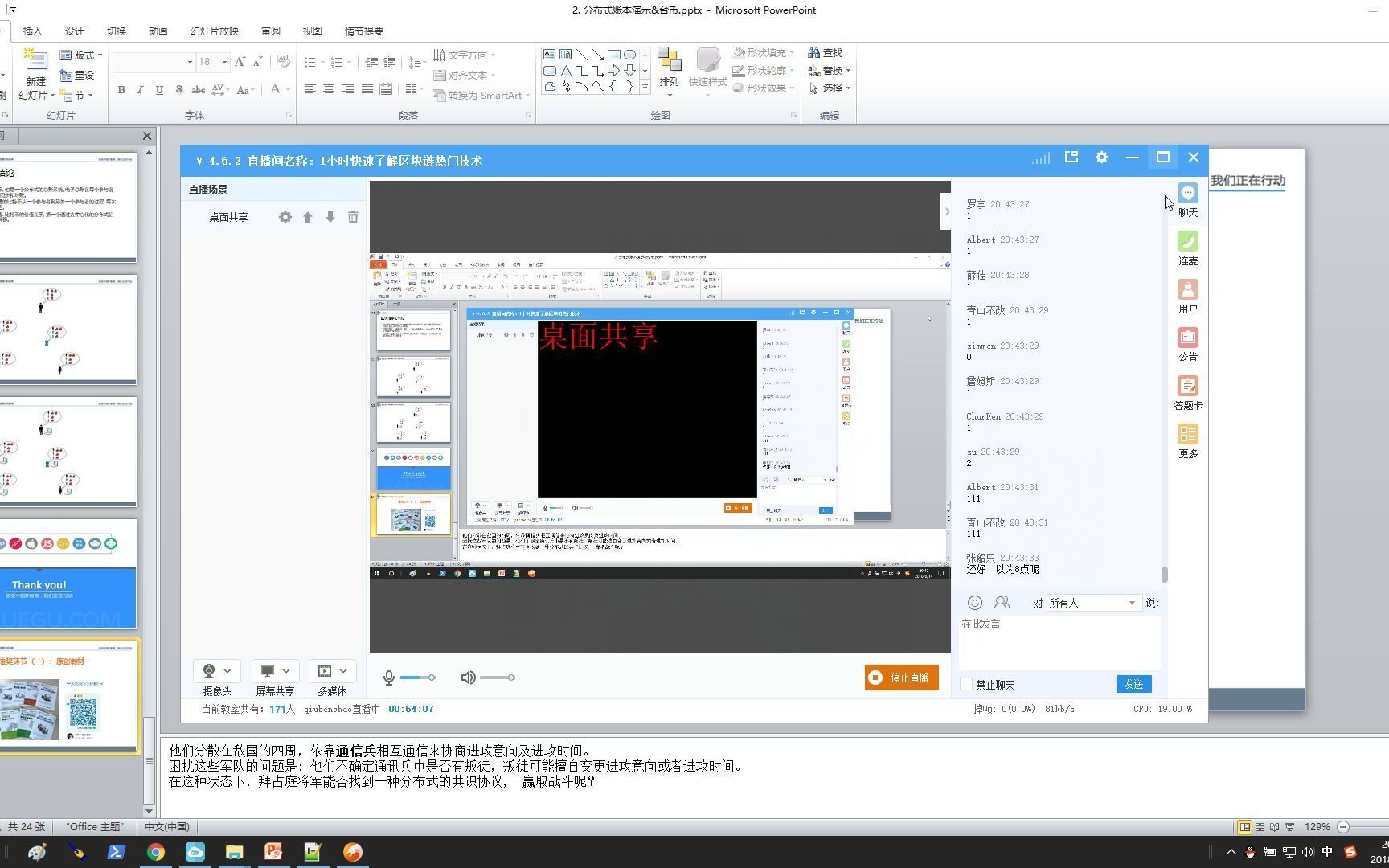This screenshot has width=1389, height=868.
Task: Toggle text shadow in PowerPoint ribbon
Action: tap(178, 90)
